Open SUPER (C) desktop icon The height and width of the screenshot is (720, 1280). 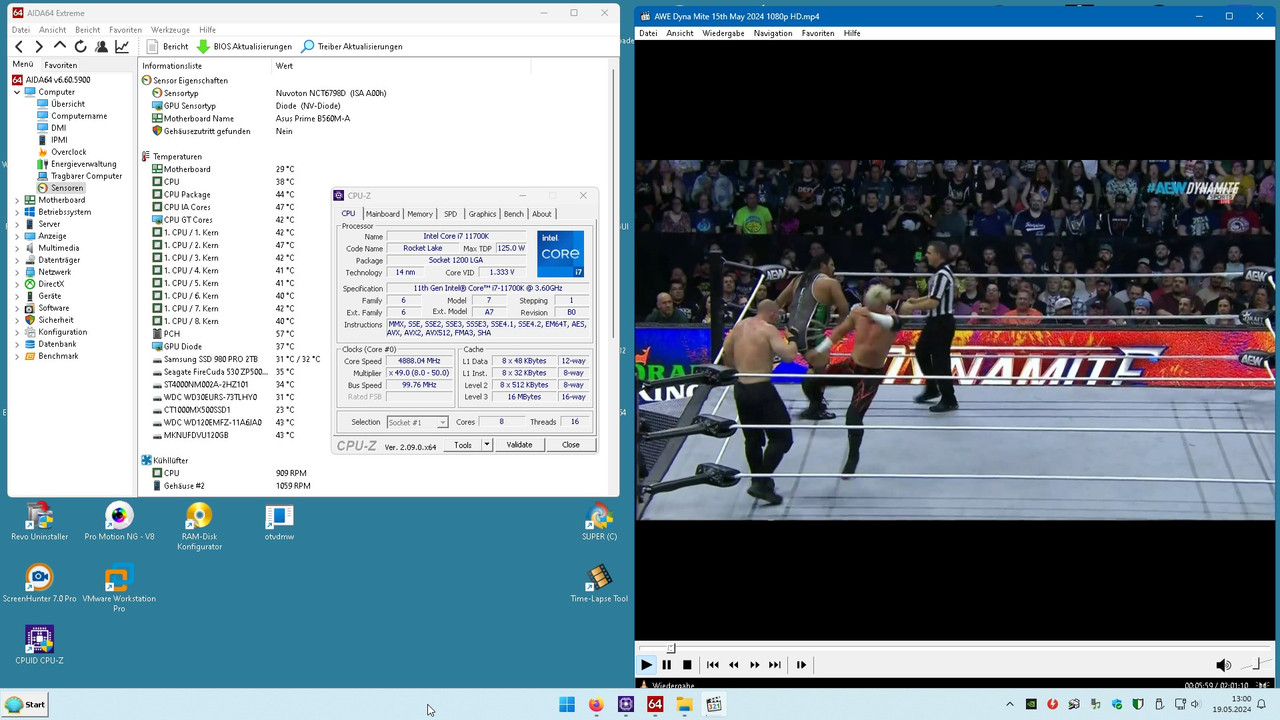point(599,521)
